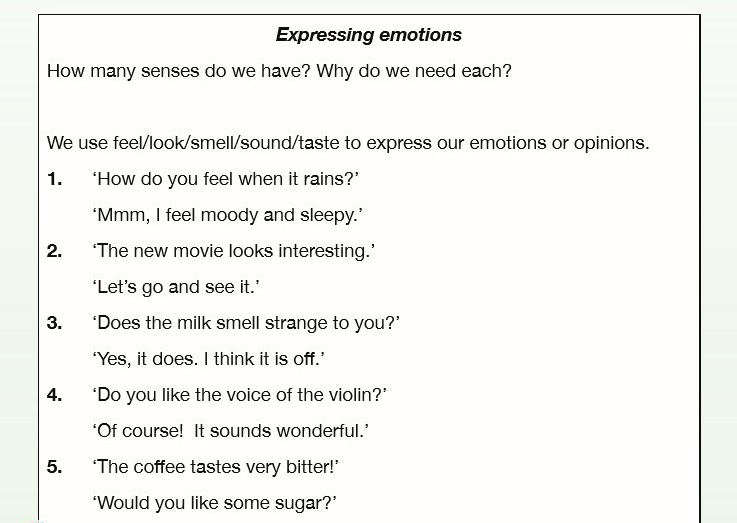Click the word 'opinions' in the intro sentence
This screenshot has height=523, width=737.
coord(611,143)
